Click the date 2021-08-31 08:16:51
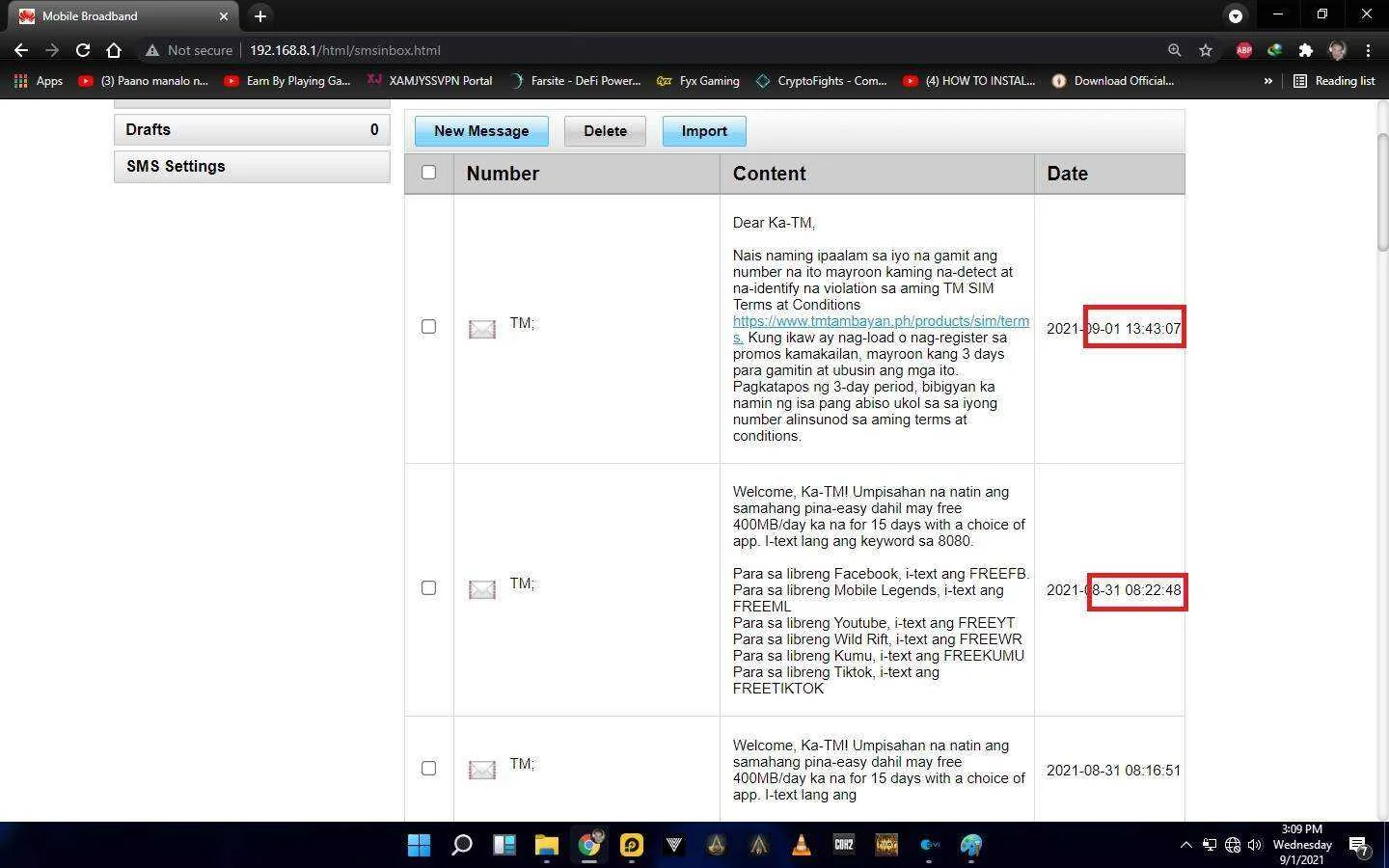1389x868 pixels. [x=1113, y=771]
